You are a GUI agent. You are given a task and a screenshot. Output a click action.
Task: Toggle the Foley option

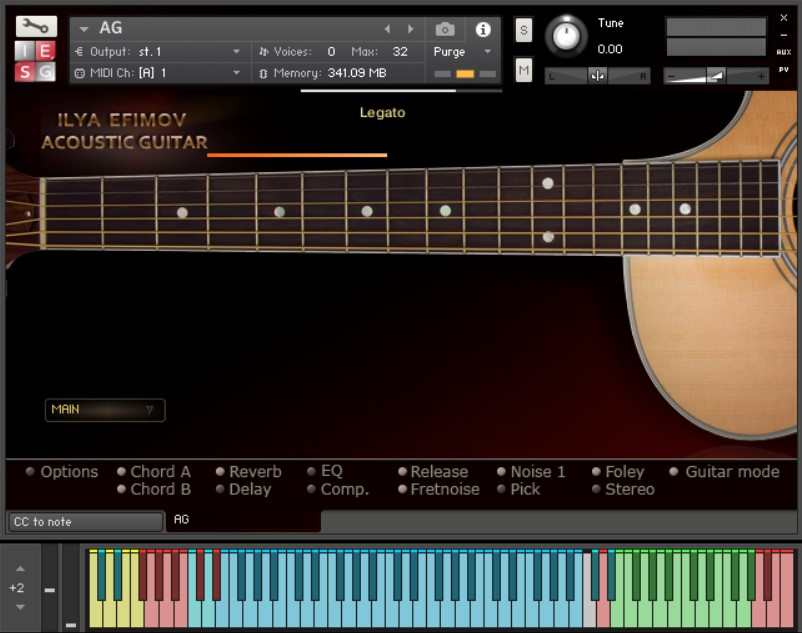coord(596,471)
